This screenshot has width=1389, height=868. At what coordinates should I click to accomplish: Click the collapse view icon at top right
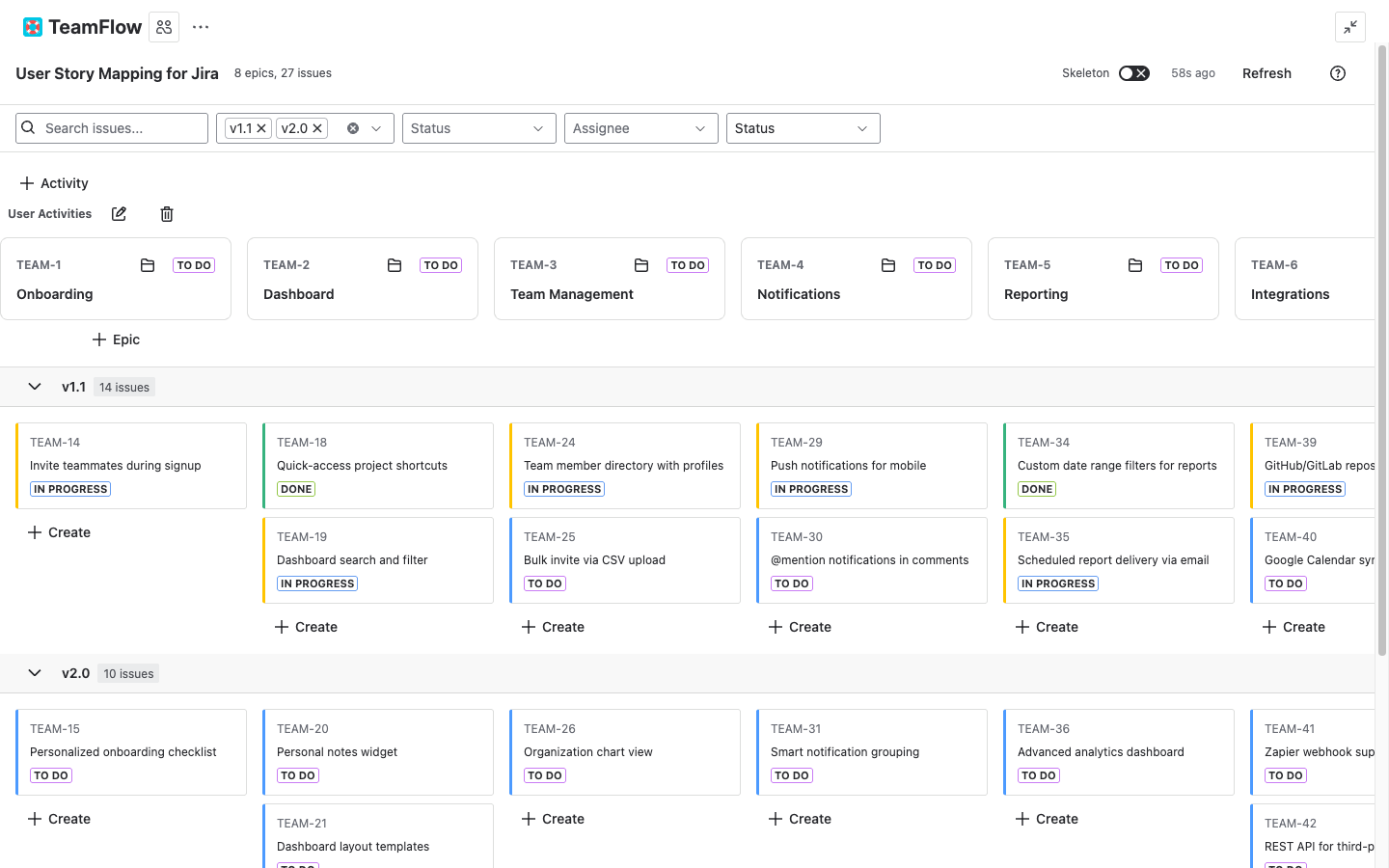[1350, 27]
